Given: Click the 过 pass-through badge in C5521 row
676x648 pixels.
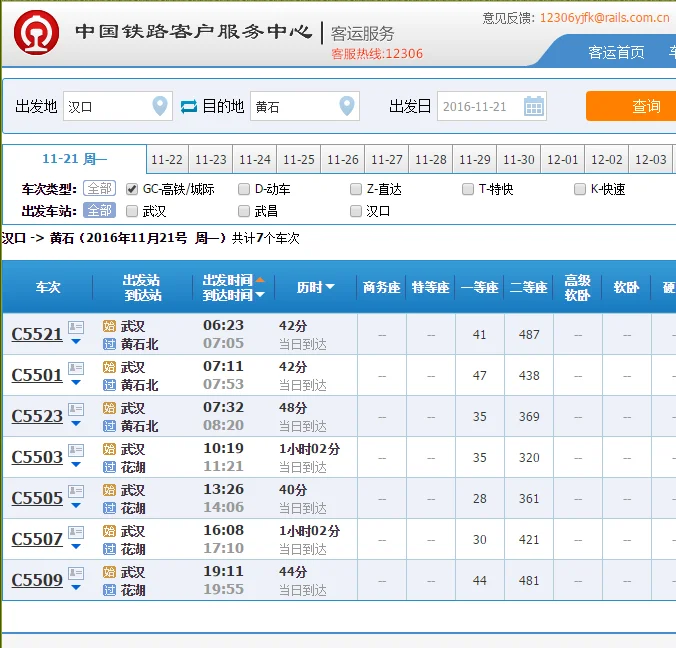Looking at the screenshot, I should [110, 344].
